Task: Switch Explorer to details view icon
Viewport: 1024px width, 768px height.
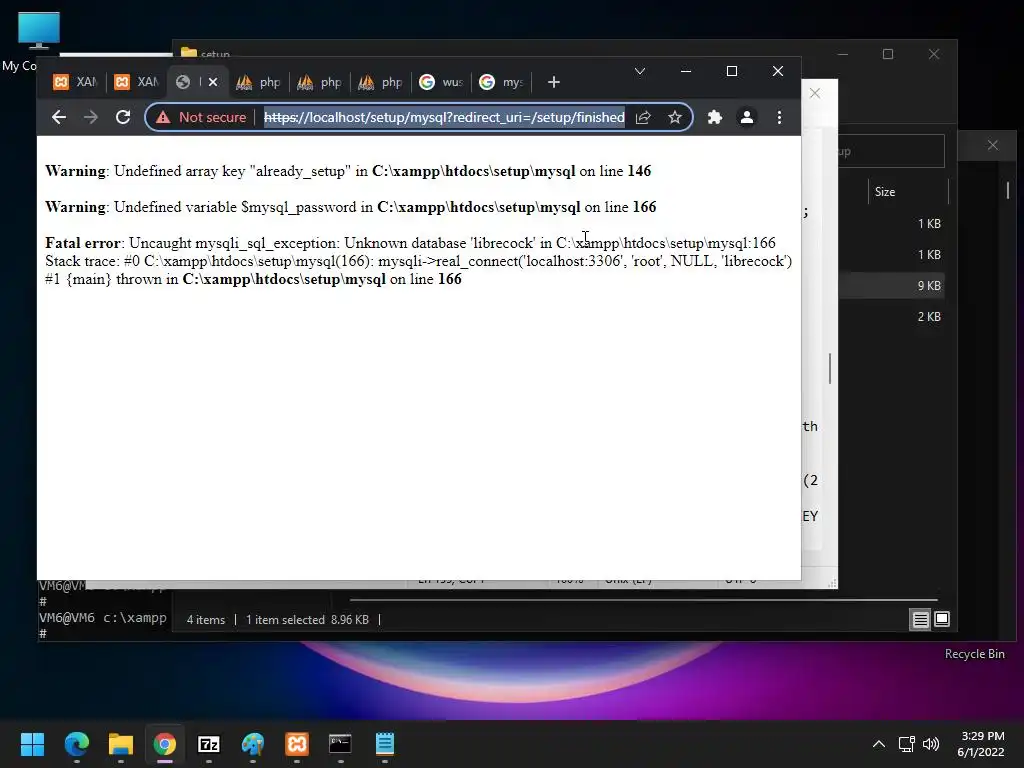Action: pos(920,620)
